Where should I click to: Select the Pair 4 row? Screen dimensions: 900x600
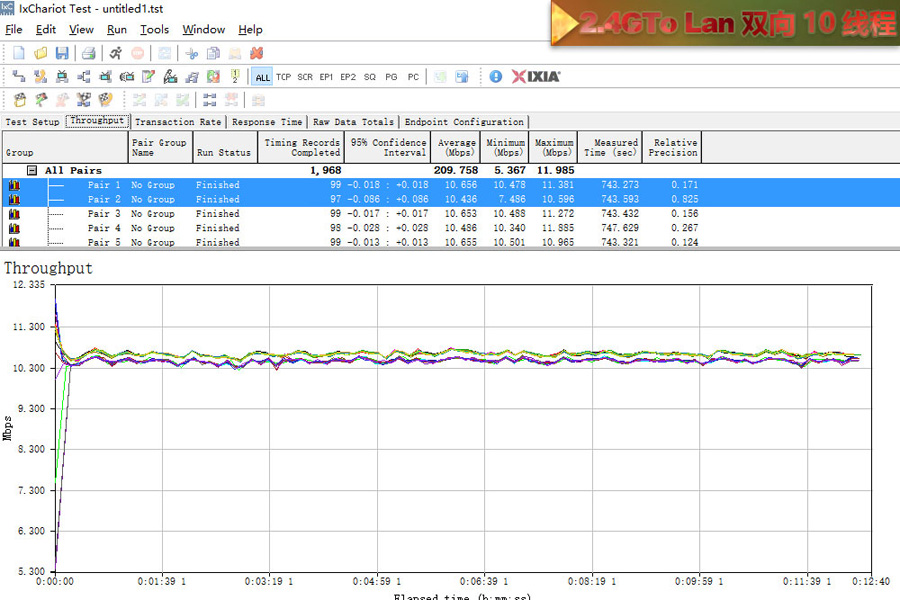[104, 228]
